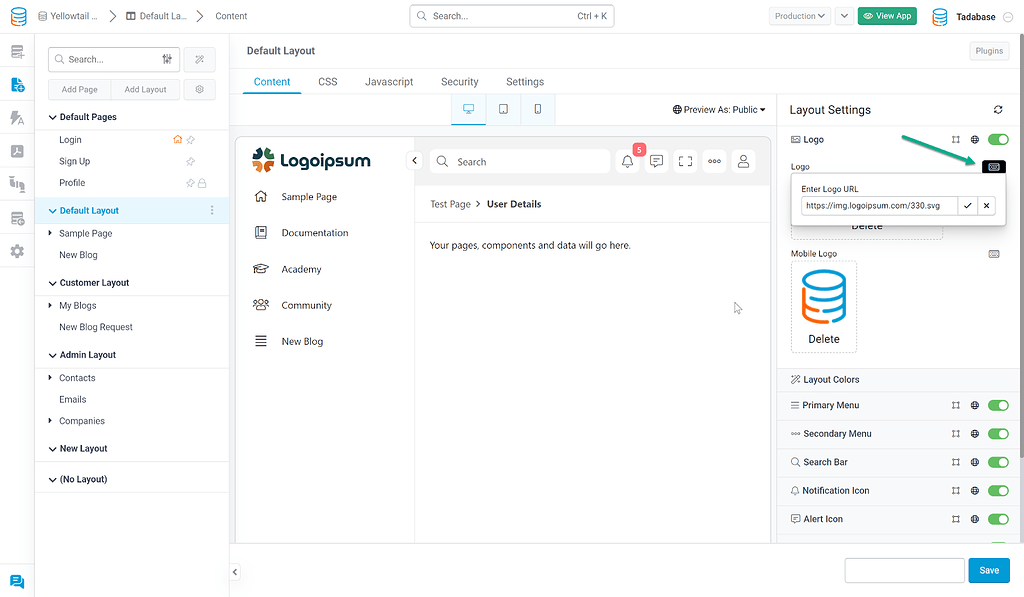
Task: Click the Logo row globe icon
Action: [x=975, y=140]
